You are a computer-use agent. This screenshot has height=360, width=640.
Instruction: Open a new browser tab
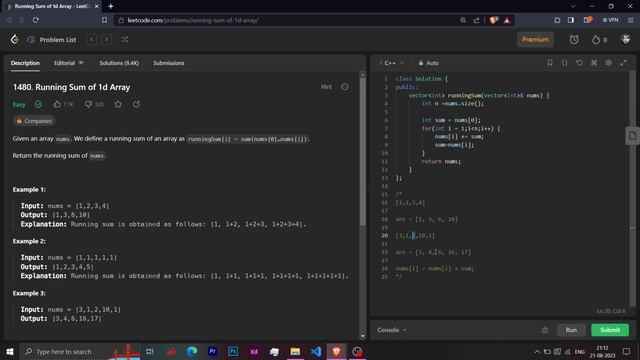pyautogui.click(x=111, y=6)
